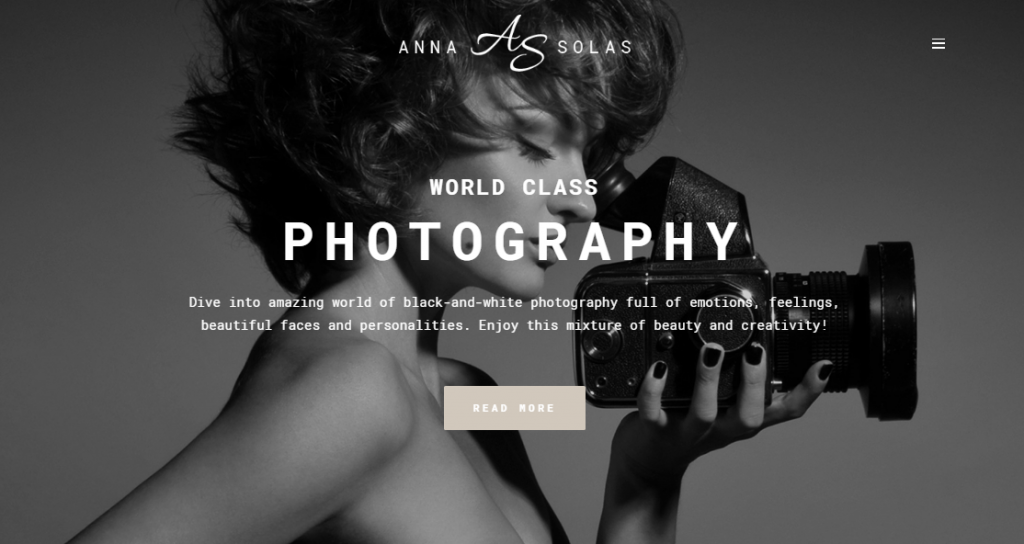Click the AS monogram logo
Image resolution: width=1024 pixels, height=544 pixels.
point(509,44)
